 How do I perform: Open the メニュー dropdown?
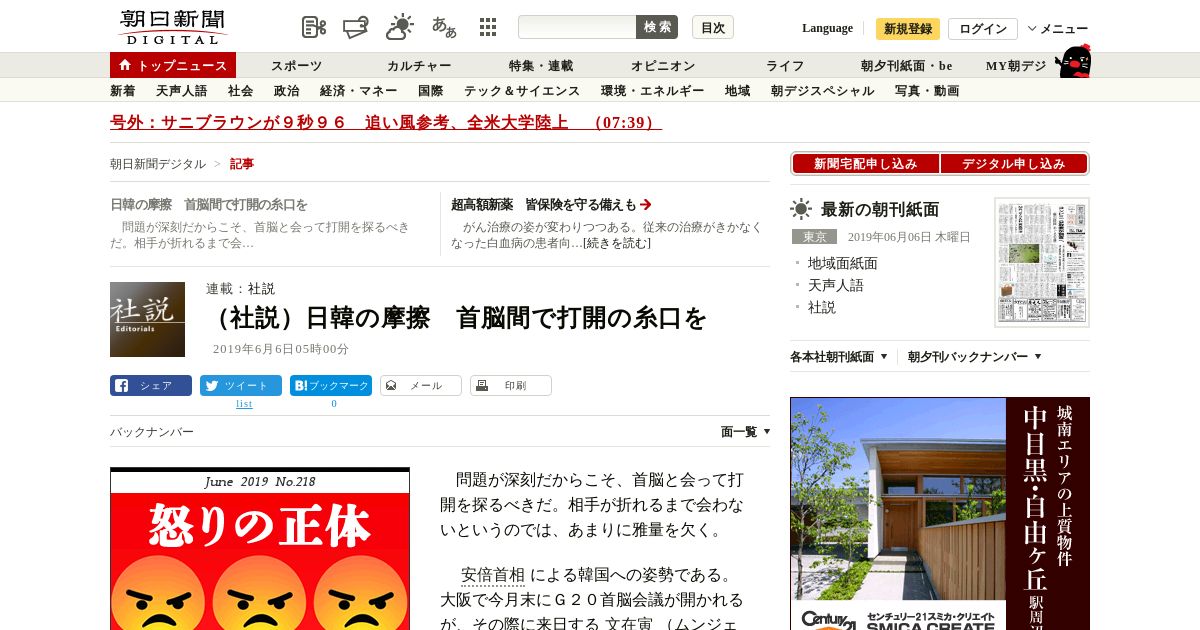1058,29
